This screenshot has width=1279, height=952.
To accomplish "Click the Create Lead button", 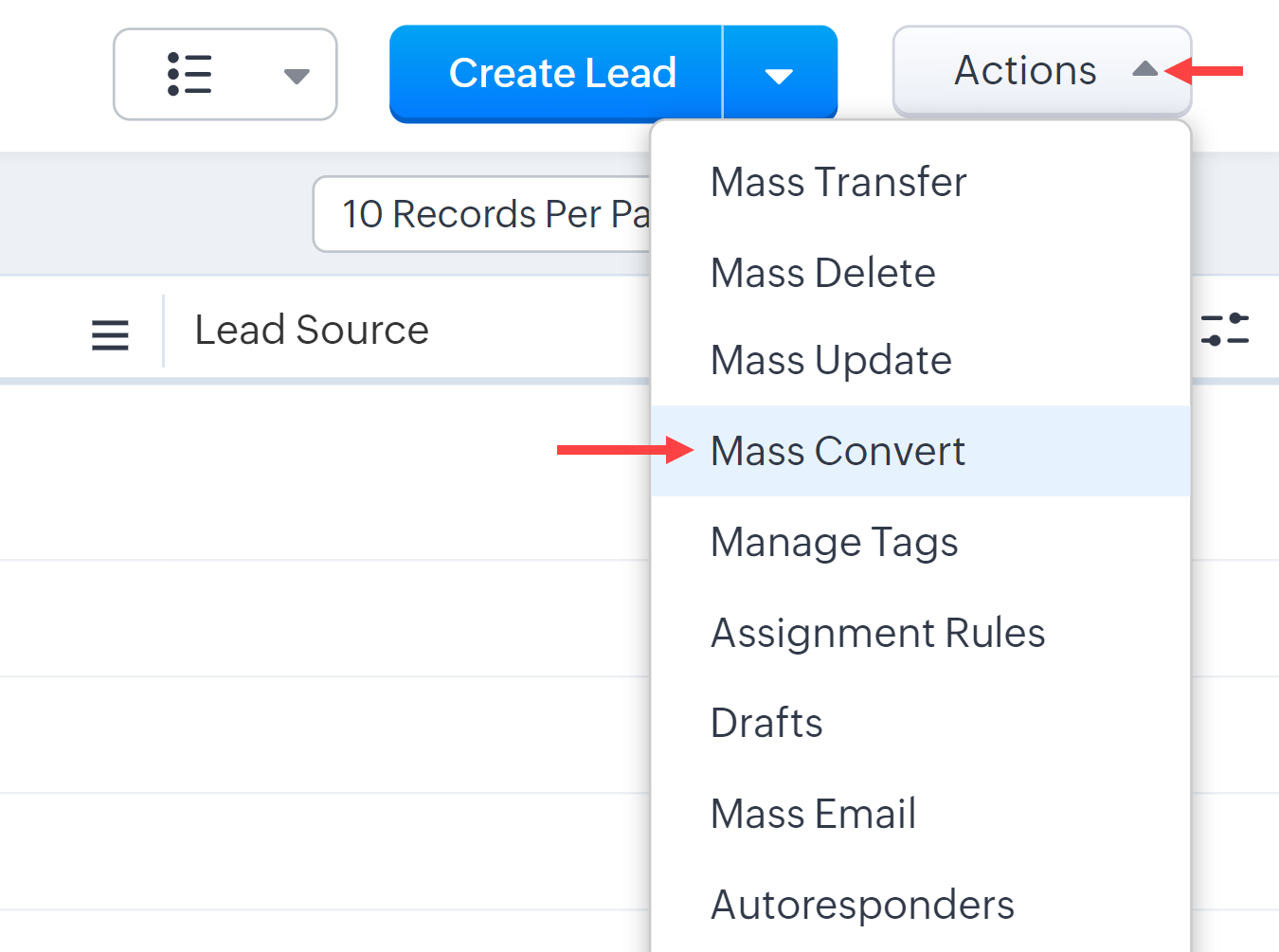I will (562, 73).
